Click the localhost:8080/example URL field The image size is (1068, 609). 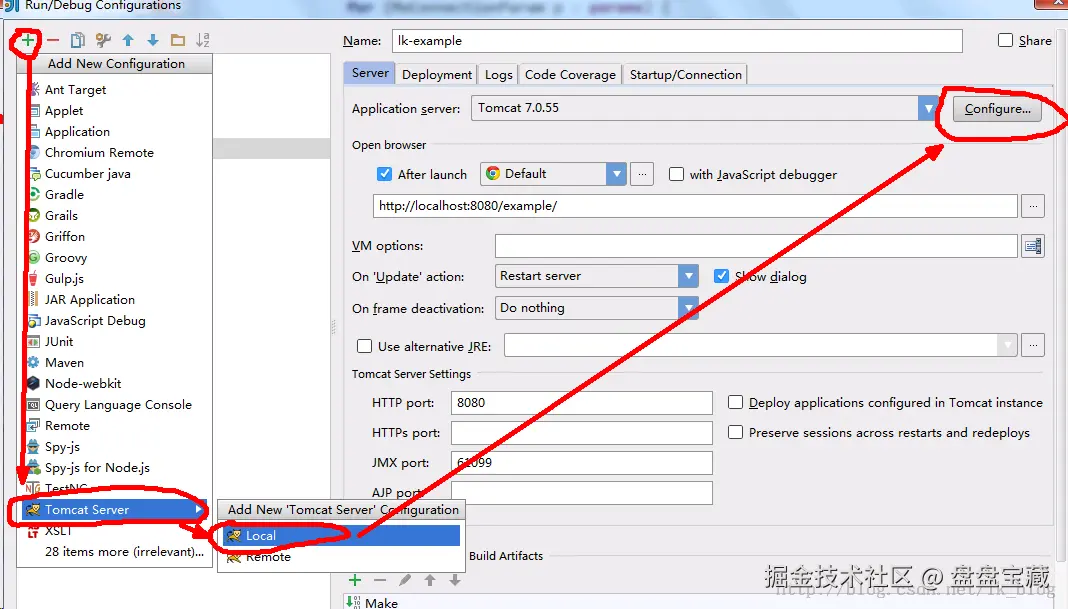[695, 206]
